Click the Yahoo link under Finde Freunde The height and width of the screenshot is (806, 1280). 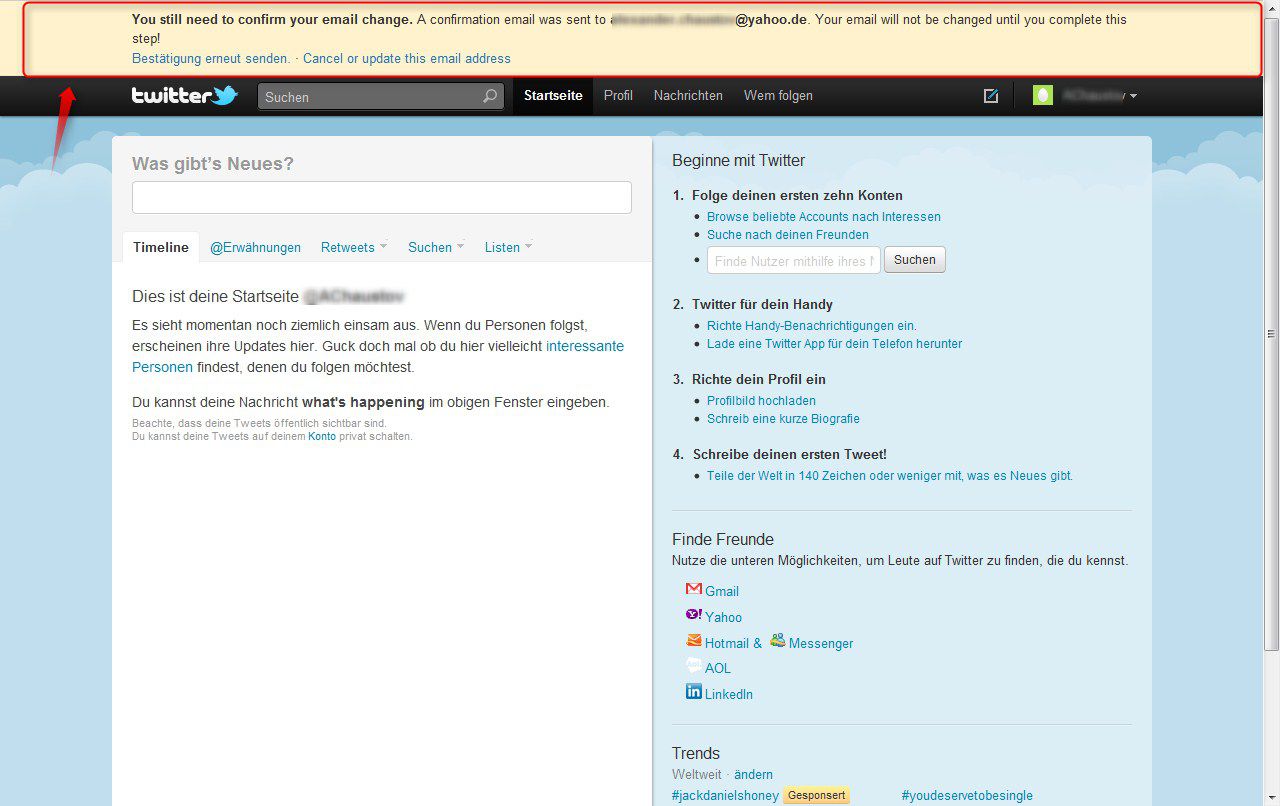coord(723,617)
